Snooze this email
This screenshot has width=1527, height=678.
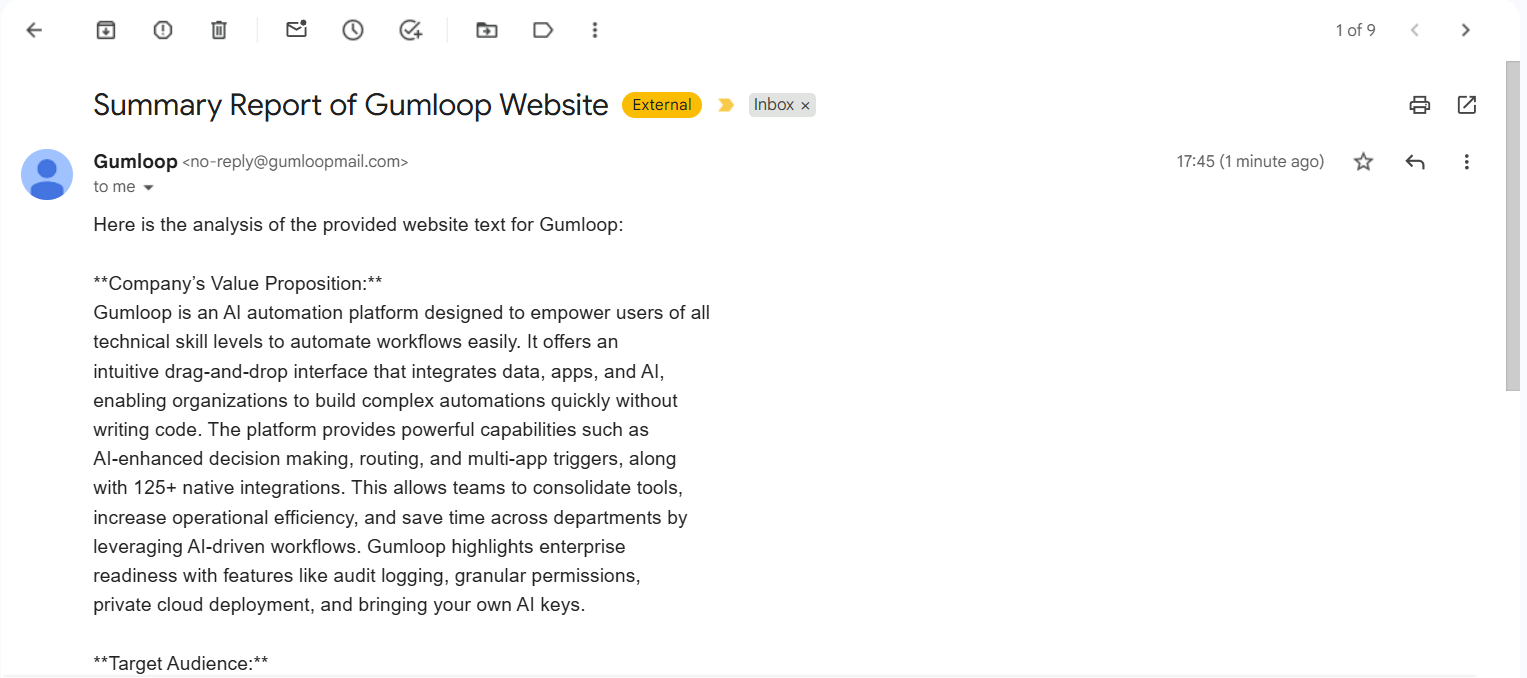(352, 30)
